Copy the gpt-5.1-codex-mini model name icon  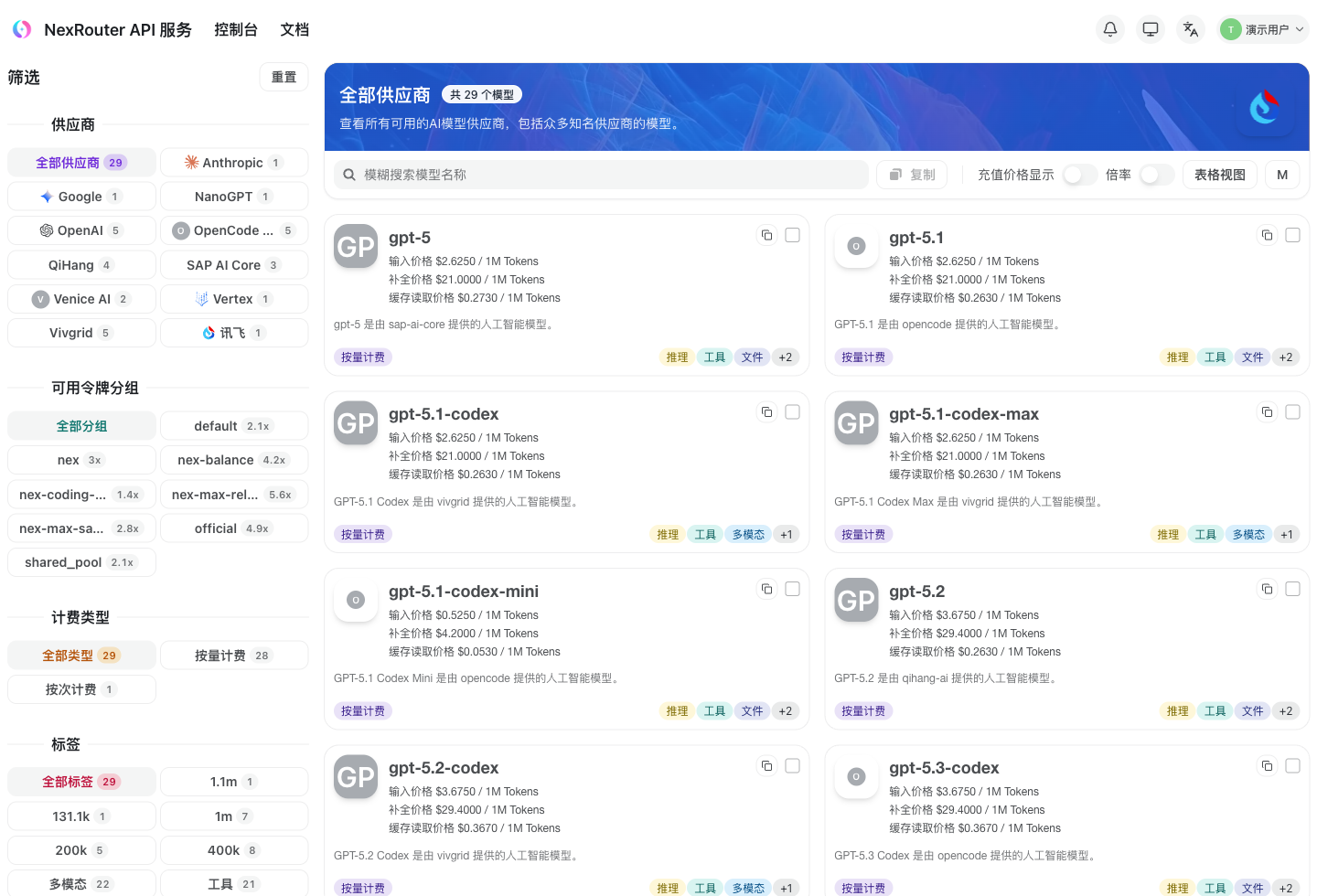(x=766, y=589)
